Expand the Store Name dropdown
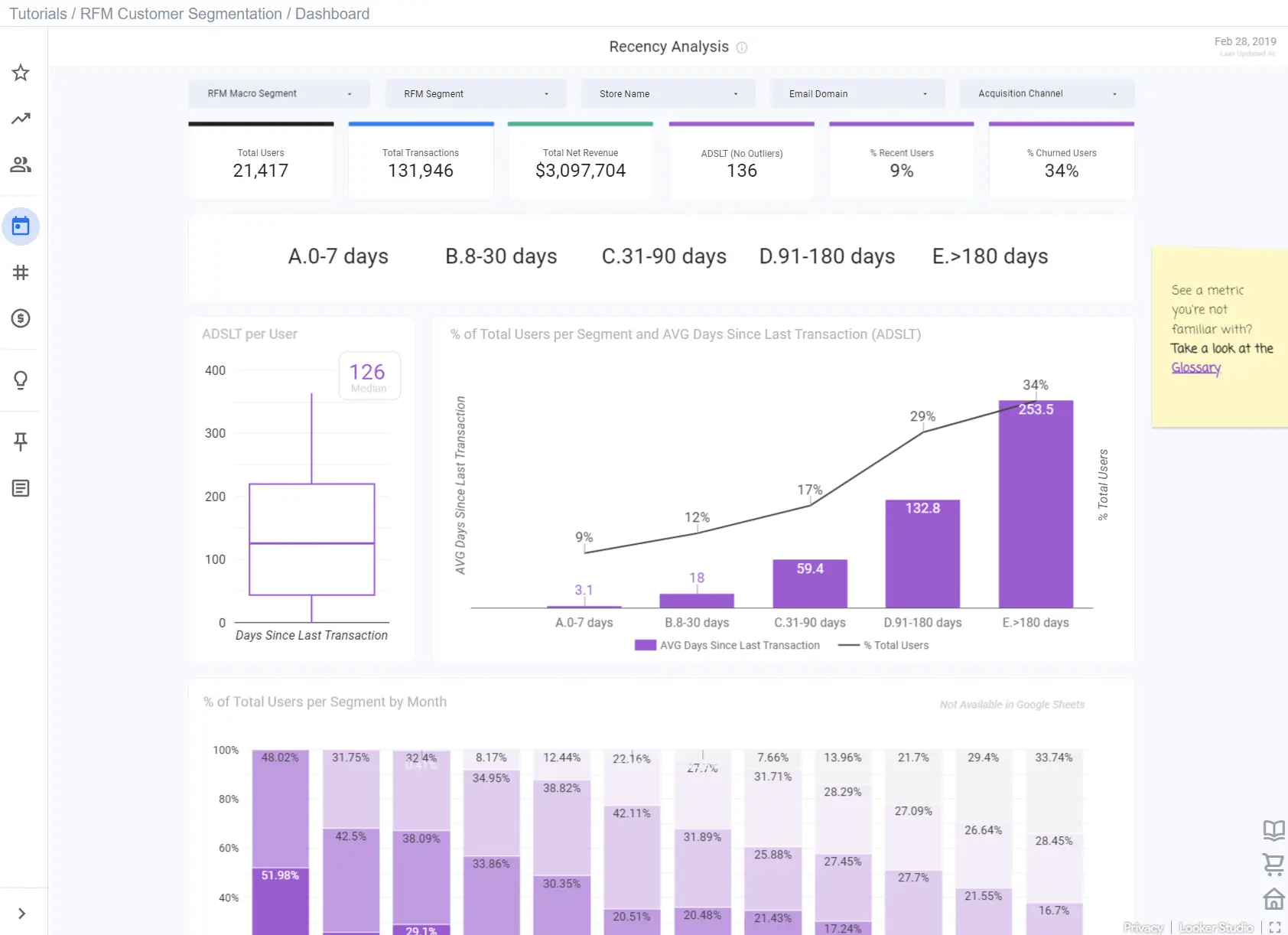 click(668, 93)
